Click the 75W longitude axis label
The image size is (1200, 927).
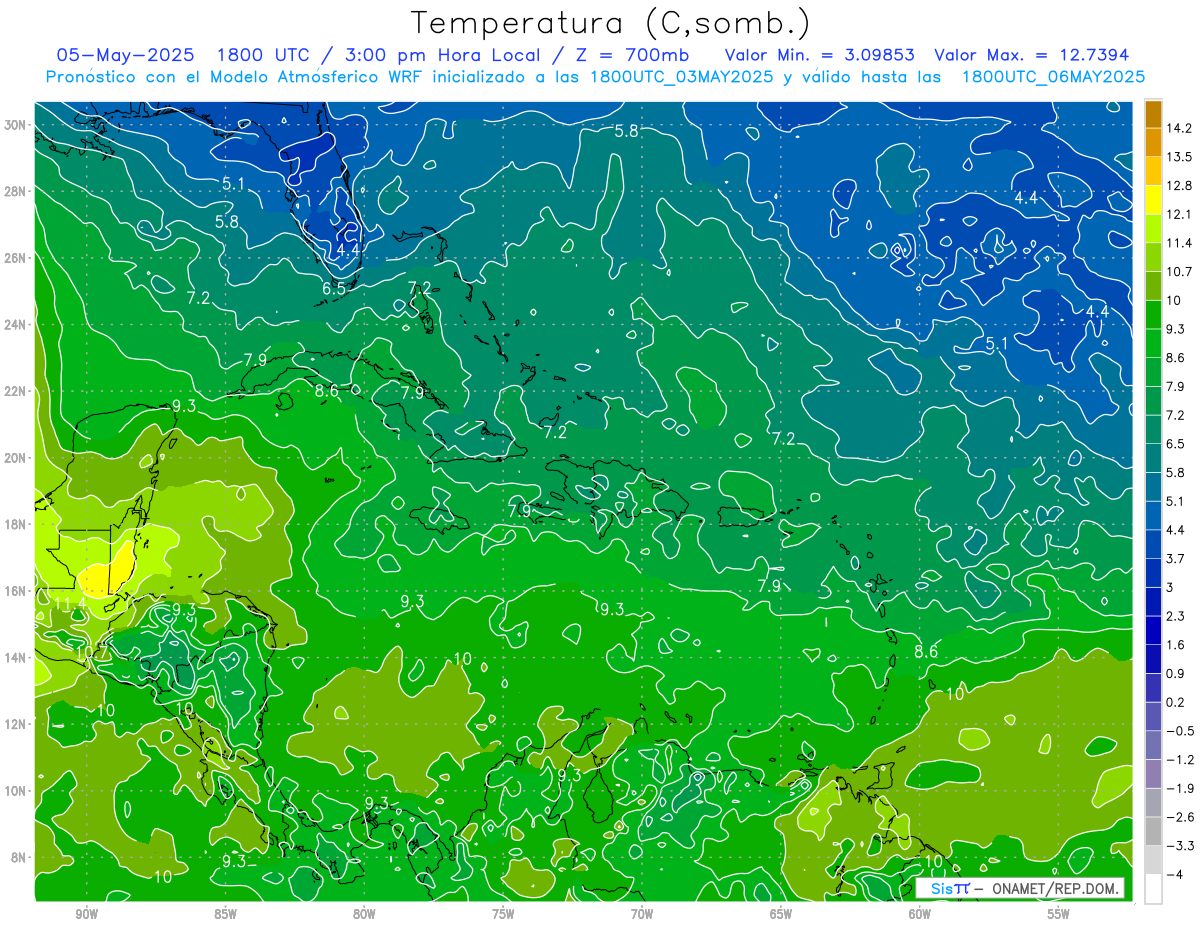[503, 914]
